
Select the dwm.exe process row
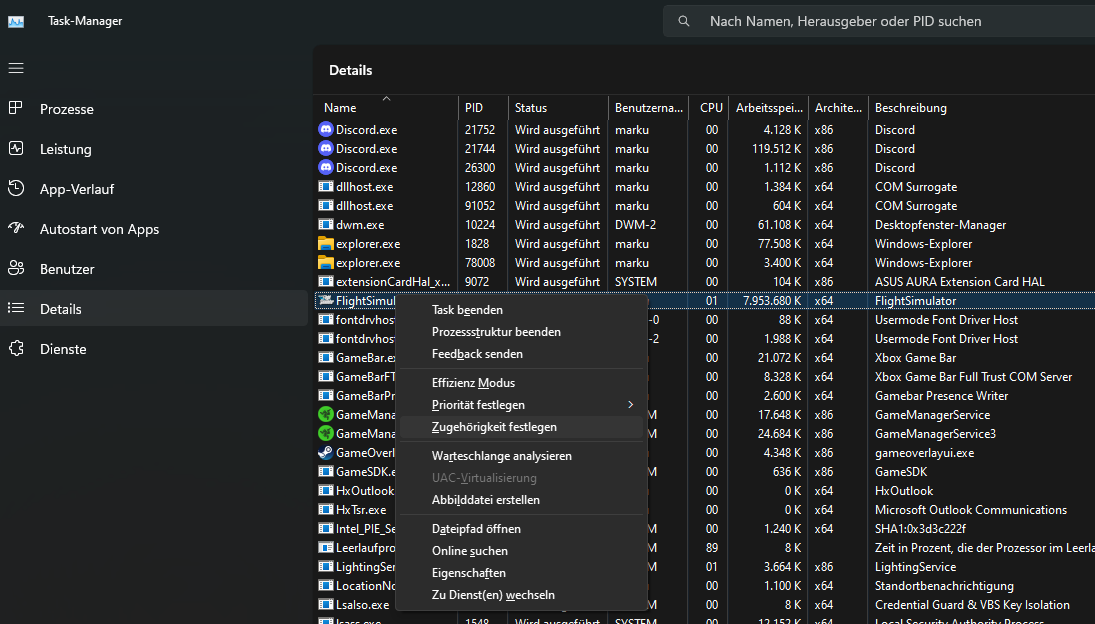(x=360, y=225)
